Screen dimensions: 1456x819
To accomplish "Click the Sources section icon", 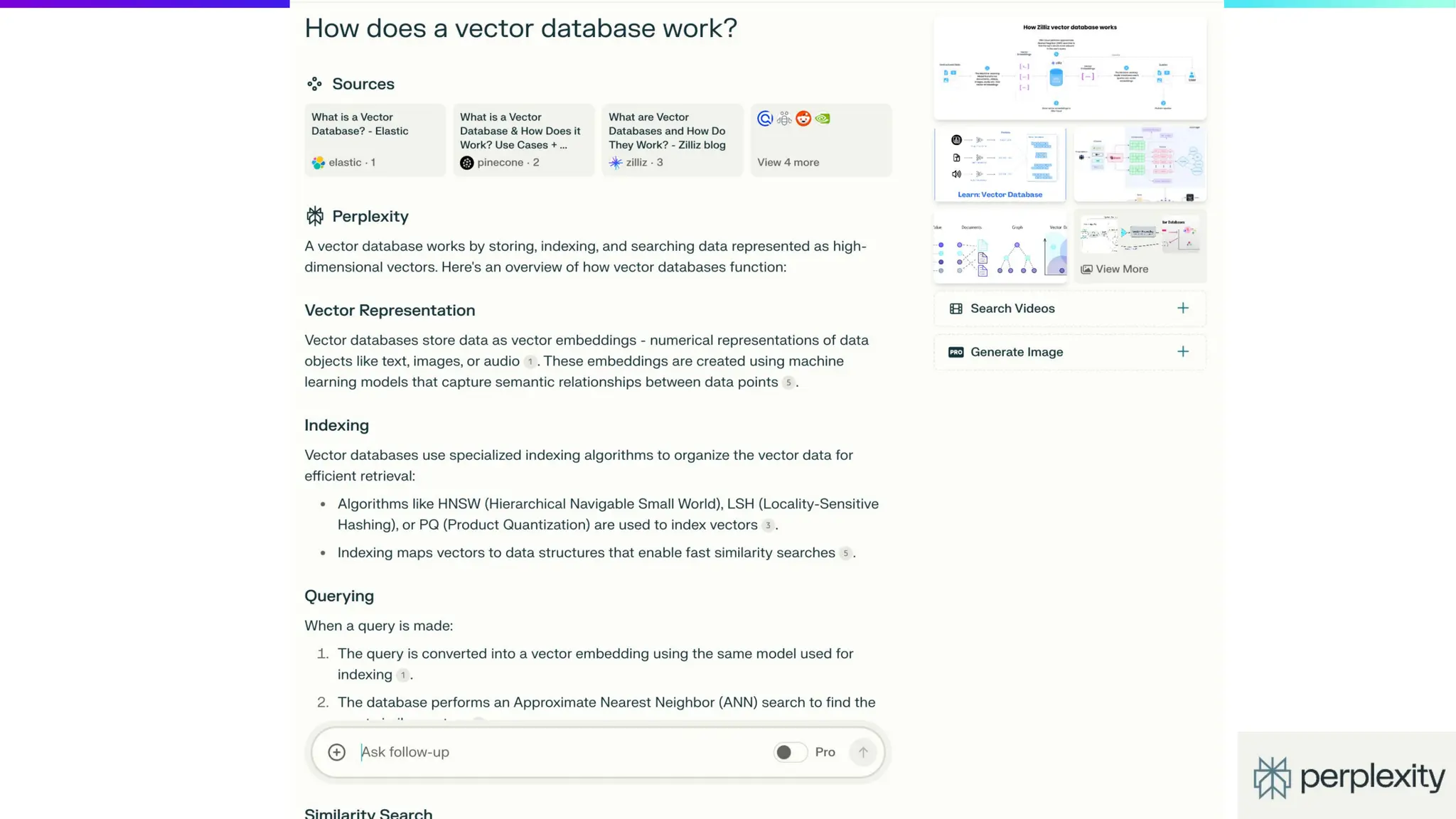I will coord(314,84).
